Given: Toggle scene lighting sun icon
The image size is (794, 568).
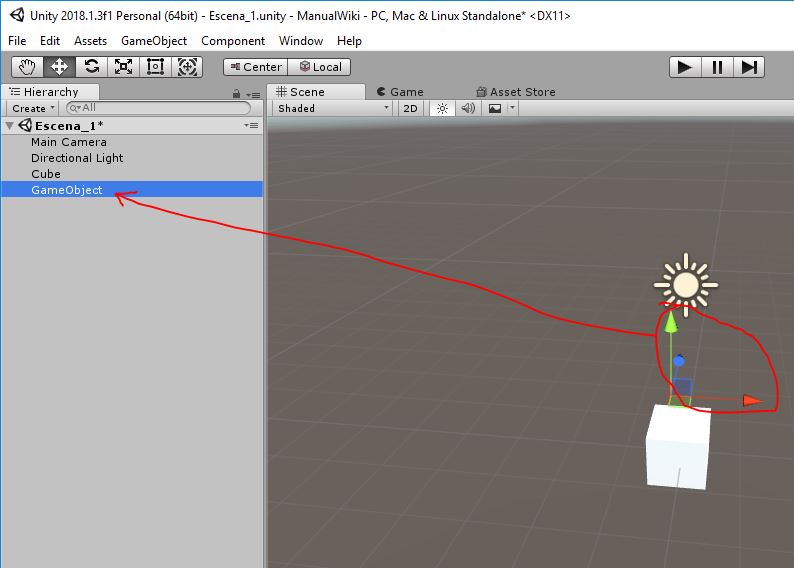Looking at the screenshot, I should click(x=442, y=108).
